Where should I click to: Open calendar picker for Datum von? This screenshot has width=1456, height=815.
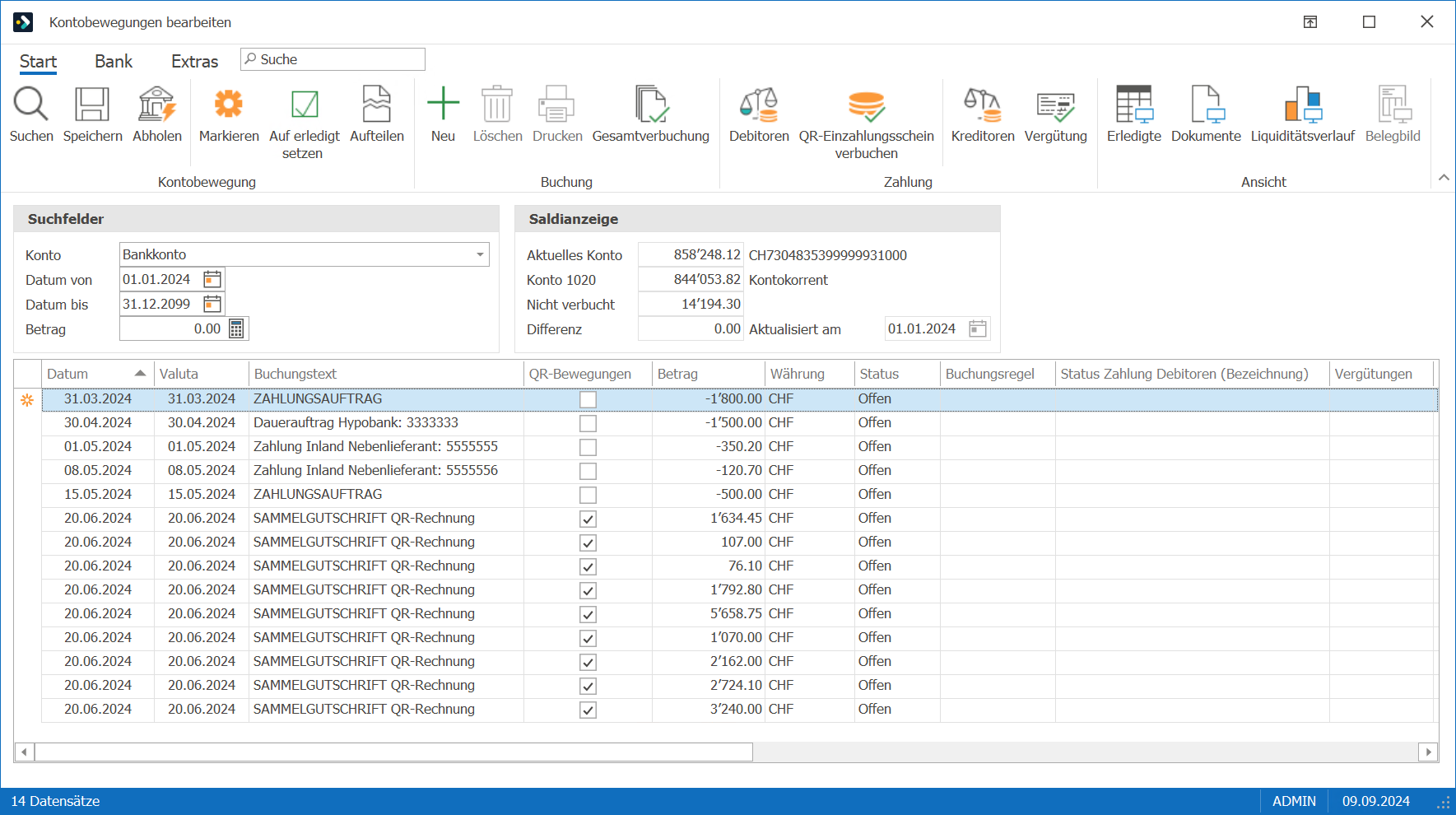(212, 280)
